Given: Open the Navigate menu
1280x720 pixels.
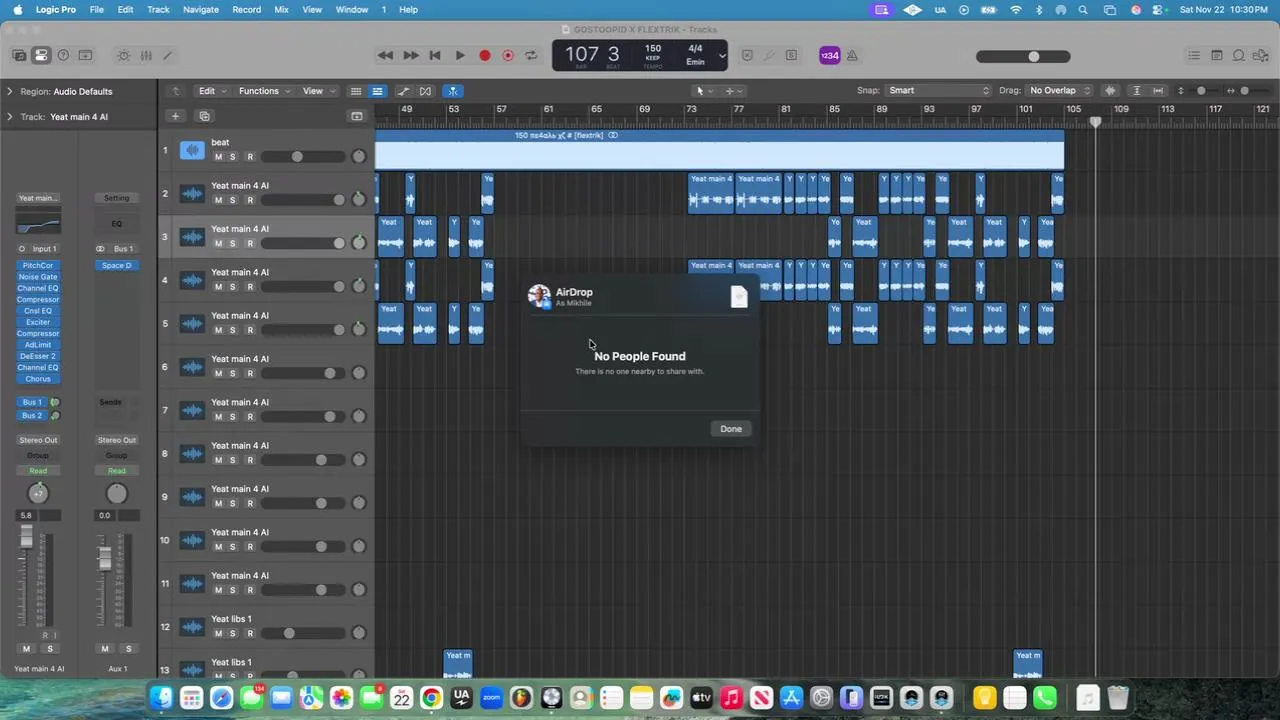Looking at the screenshot, I should click(201, 9).
